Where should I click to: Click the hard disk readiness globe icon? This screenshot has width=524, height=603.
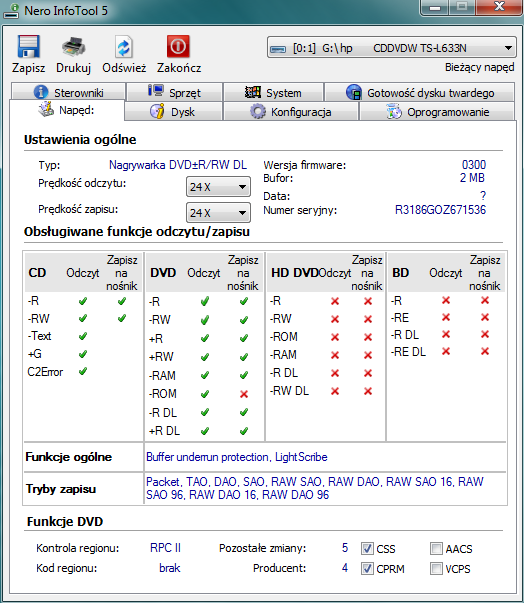353,92
